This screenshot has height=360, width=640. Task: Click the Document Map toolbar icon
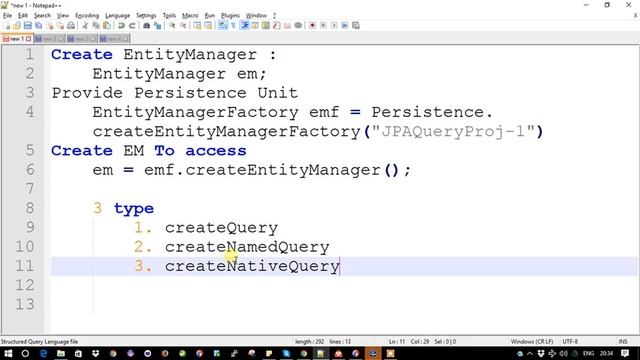click(x=266, y=26)
